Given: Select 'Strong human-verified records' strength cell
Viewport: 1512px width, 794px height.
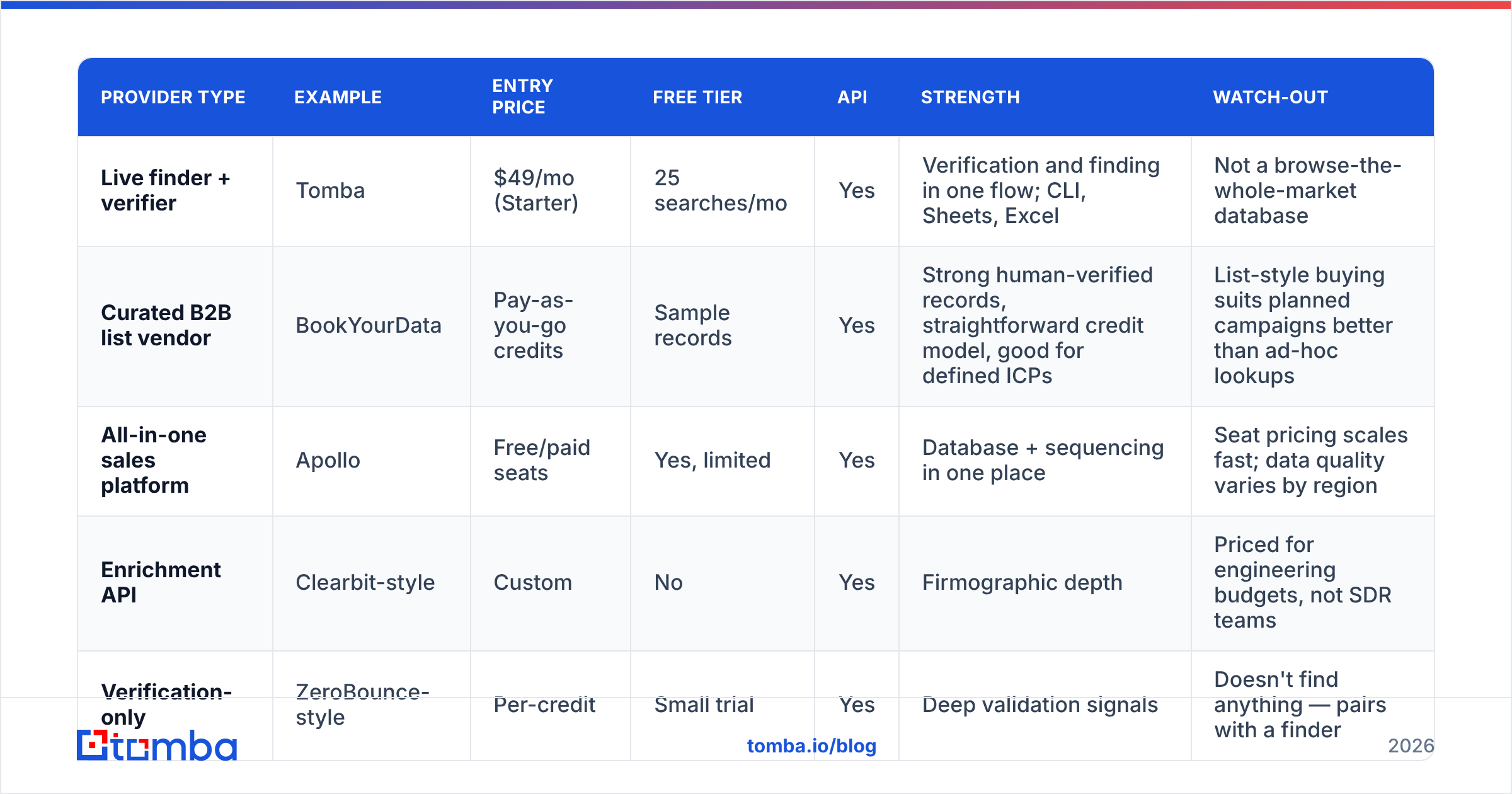Looking at the screenshot, I should [1045, 326].
